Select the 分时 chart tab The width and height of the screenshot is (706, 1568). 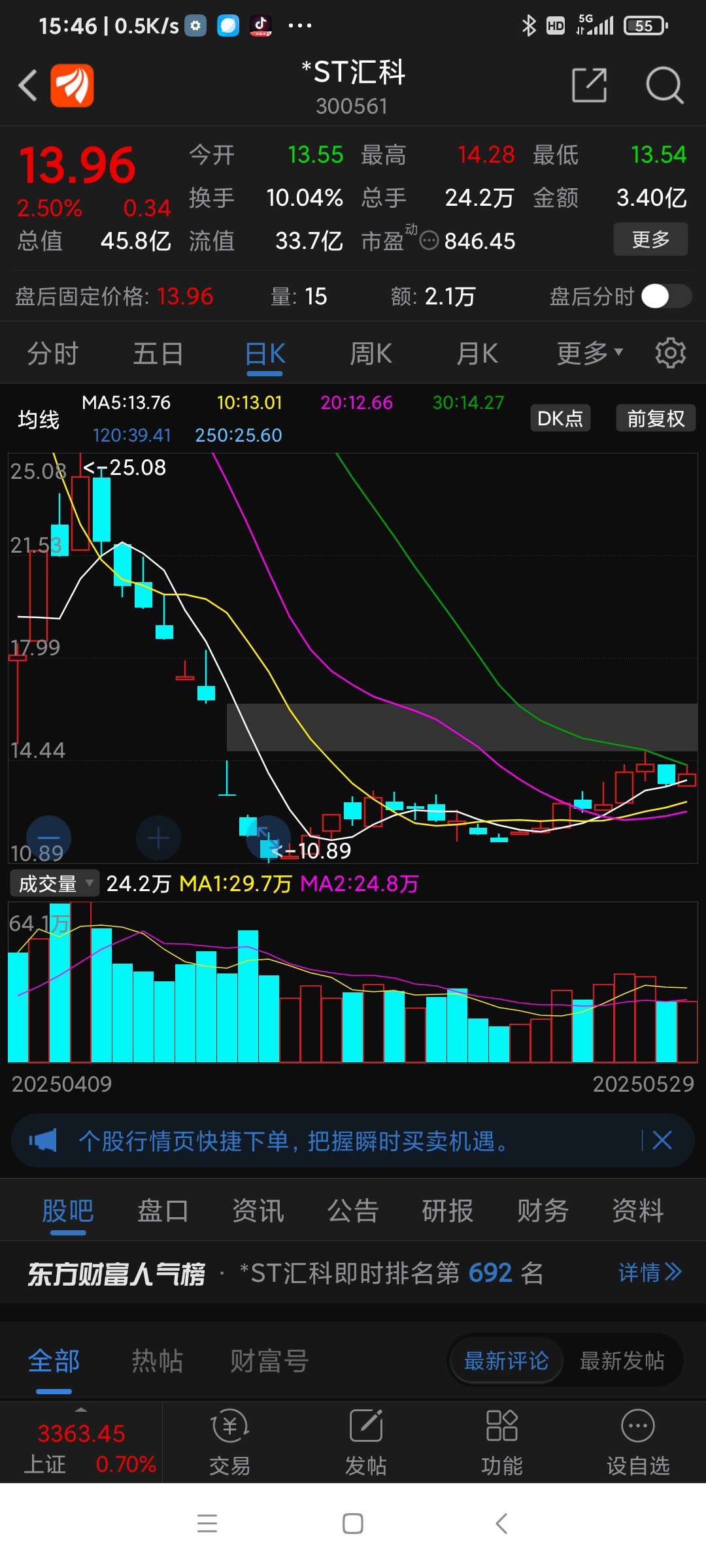[x=53, y=353]
